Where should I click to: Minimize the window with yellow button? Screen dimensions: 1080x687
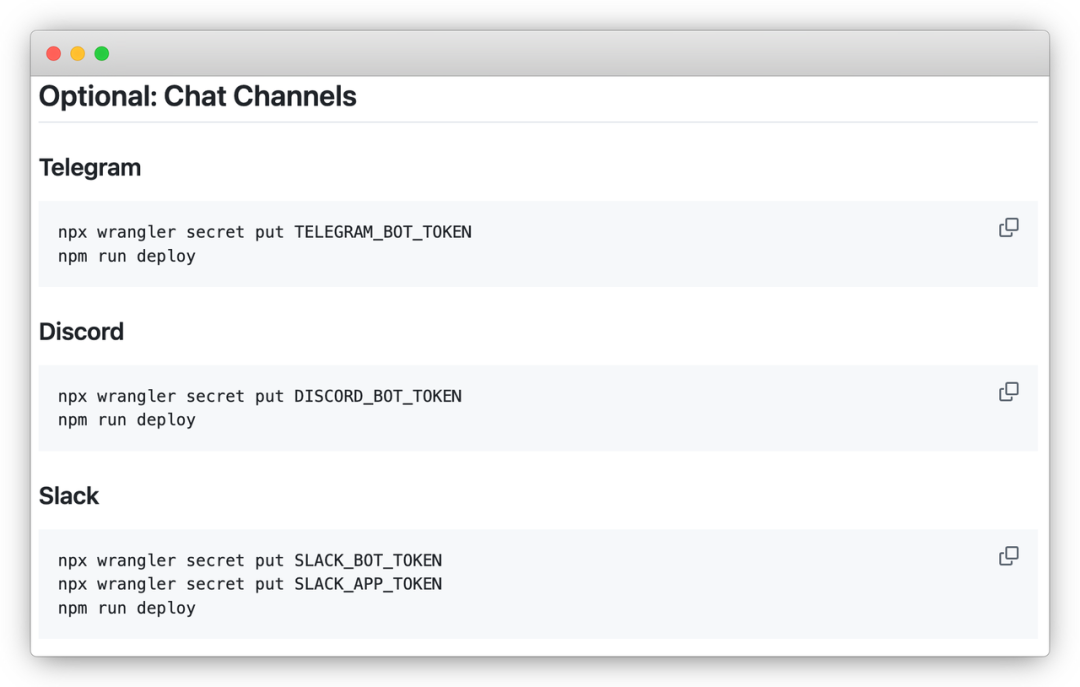point(78,54)
